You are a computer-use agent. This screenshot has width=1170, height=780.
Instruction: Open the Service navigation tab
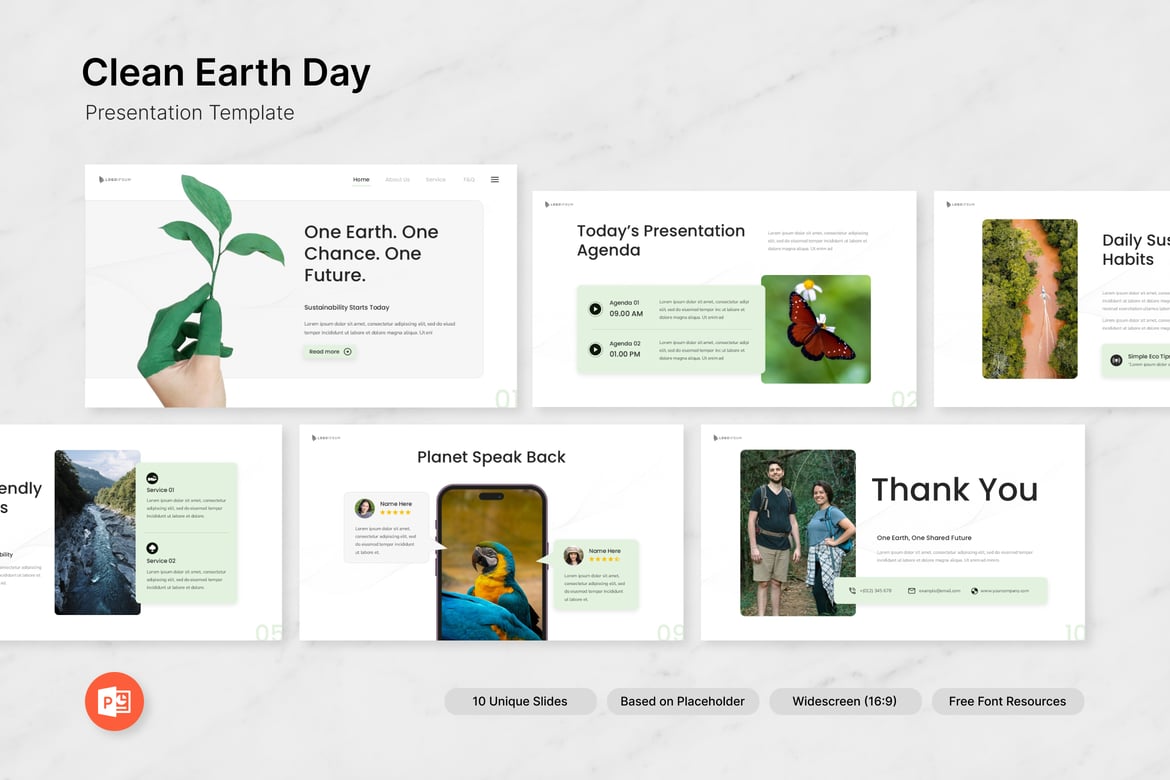coord(436,179)
